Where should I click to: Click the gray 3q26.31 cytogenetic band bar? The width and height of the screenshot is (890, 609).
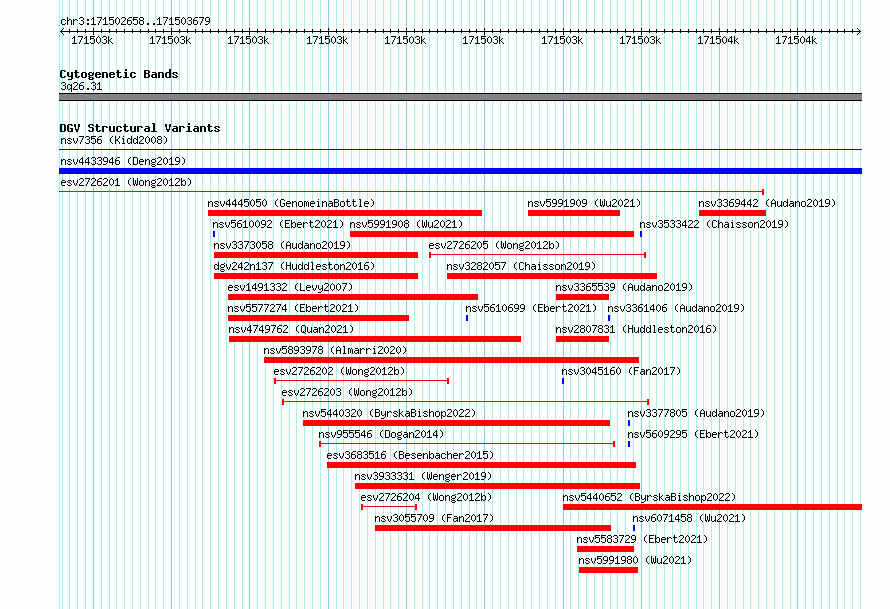pos(460,97)
